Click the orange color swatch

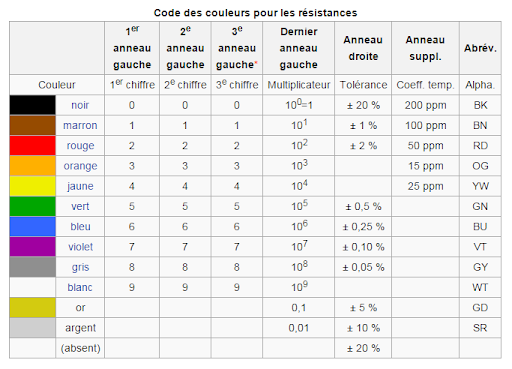[32, 166]
